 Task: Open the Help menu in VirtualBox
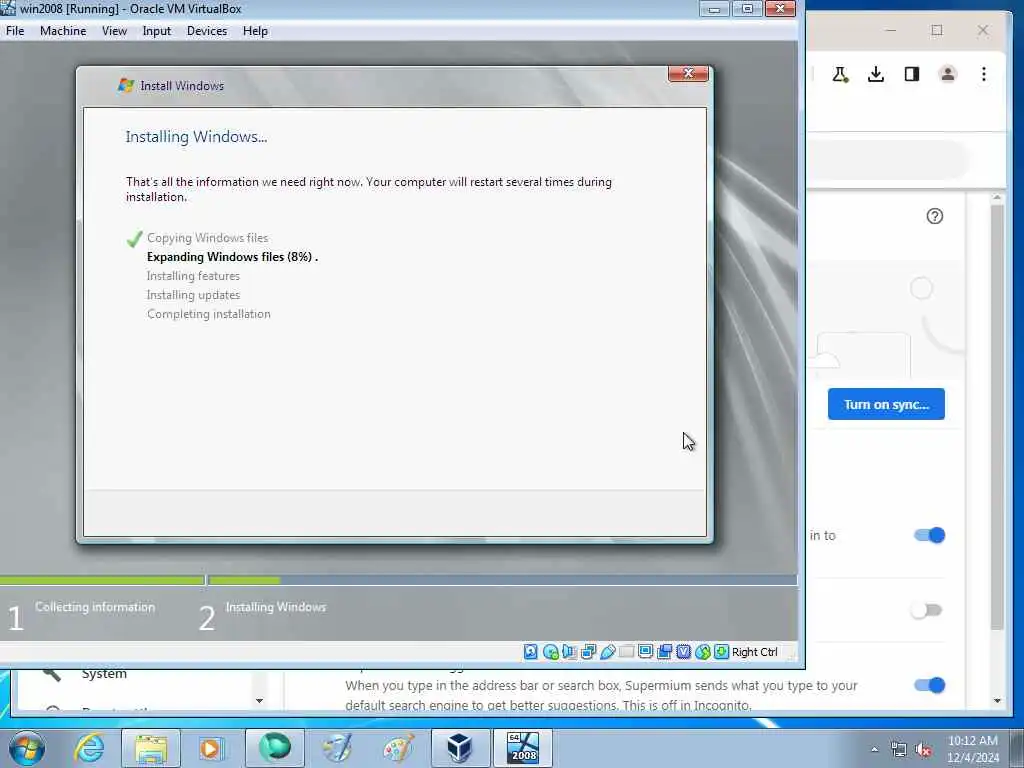[255, 31]
